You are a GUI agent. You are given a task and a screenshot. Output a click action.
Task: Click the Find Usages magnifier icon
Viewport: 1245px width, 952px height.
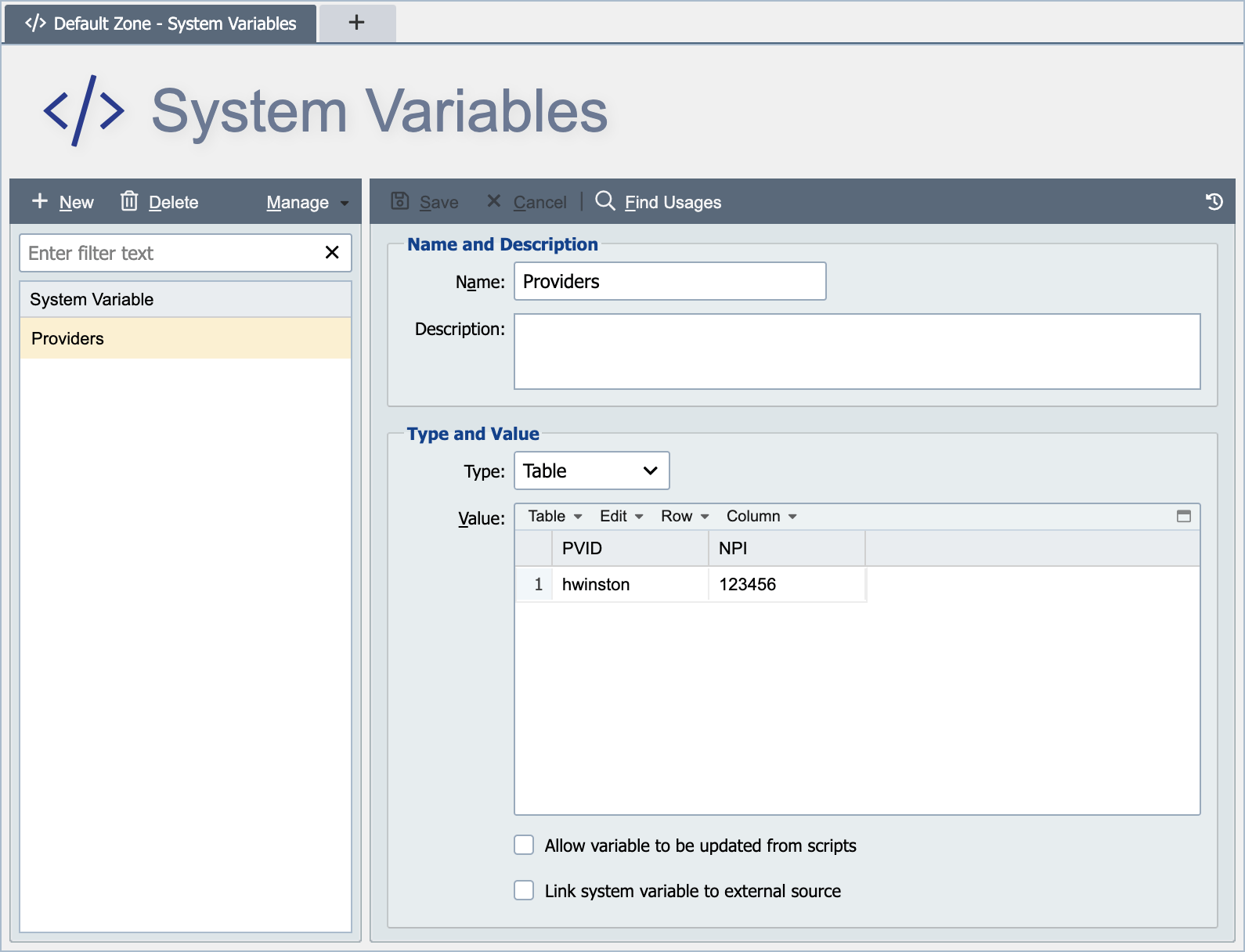[x=604, y=201]
